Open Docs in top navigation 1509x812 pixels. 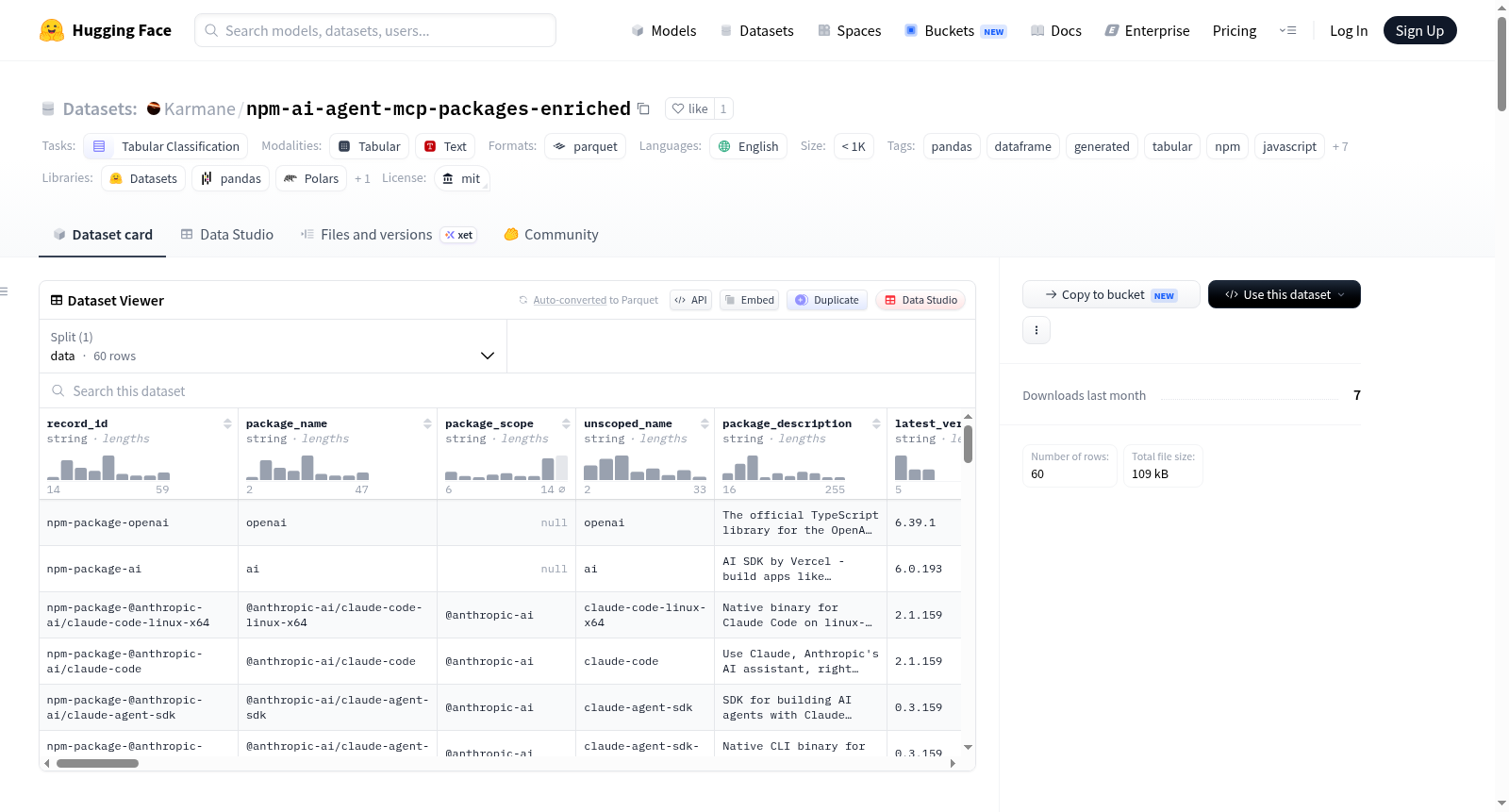1056,30
